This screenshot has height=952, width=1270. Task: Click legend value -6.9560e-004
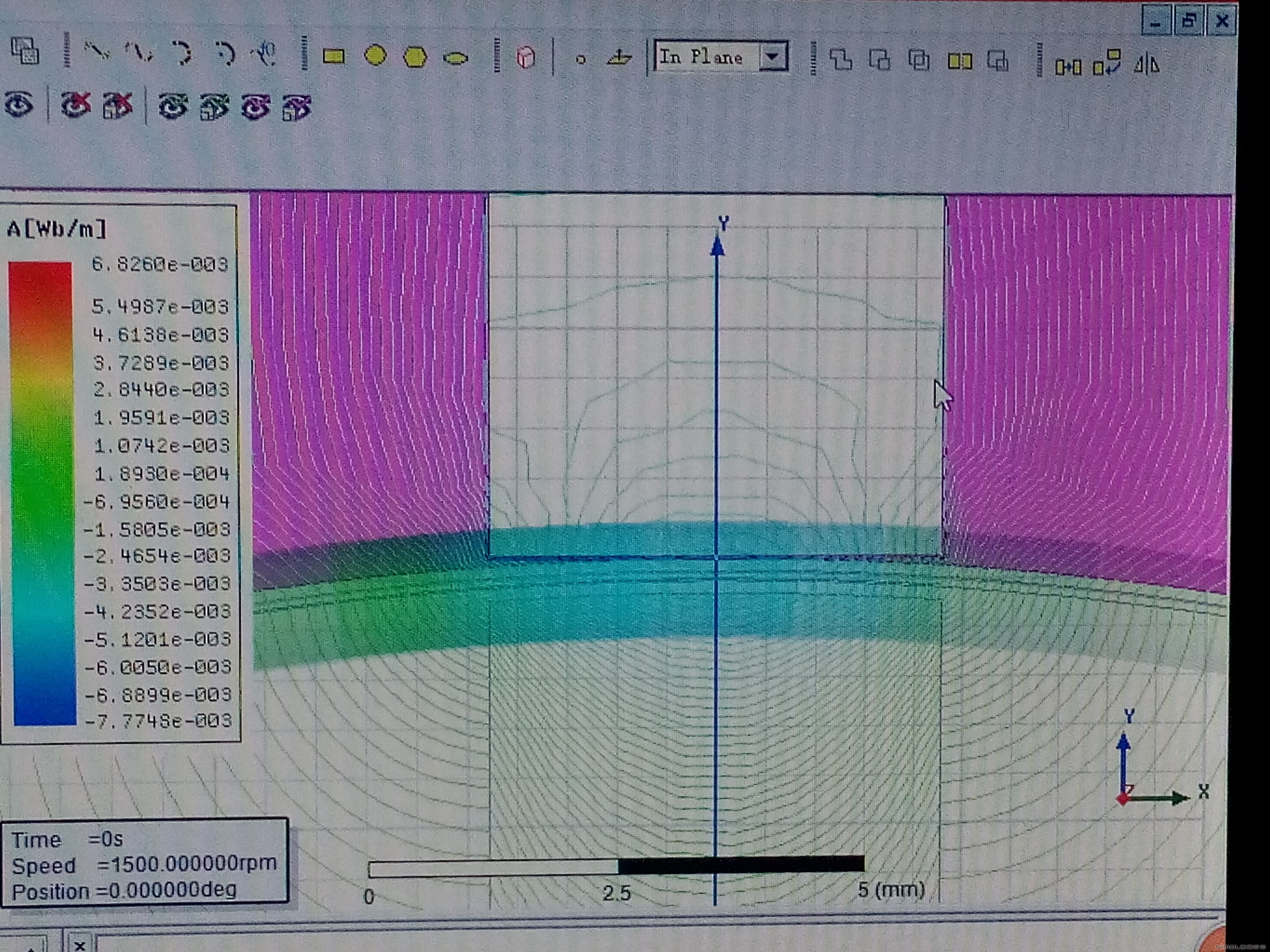point(157,502)
